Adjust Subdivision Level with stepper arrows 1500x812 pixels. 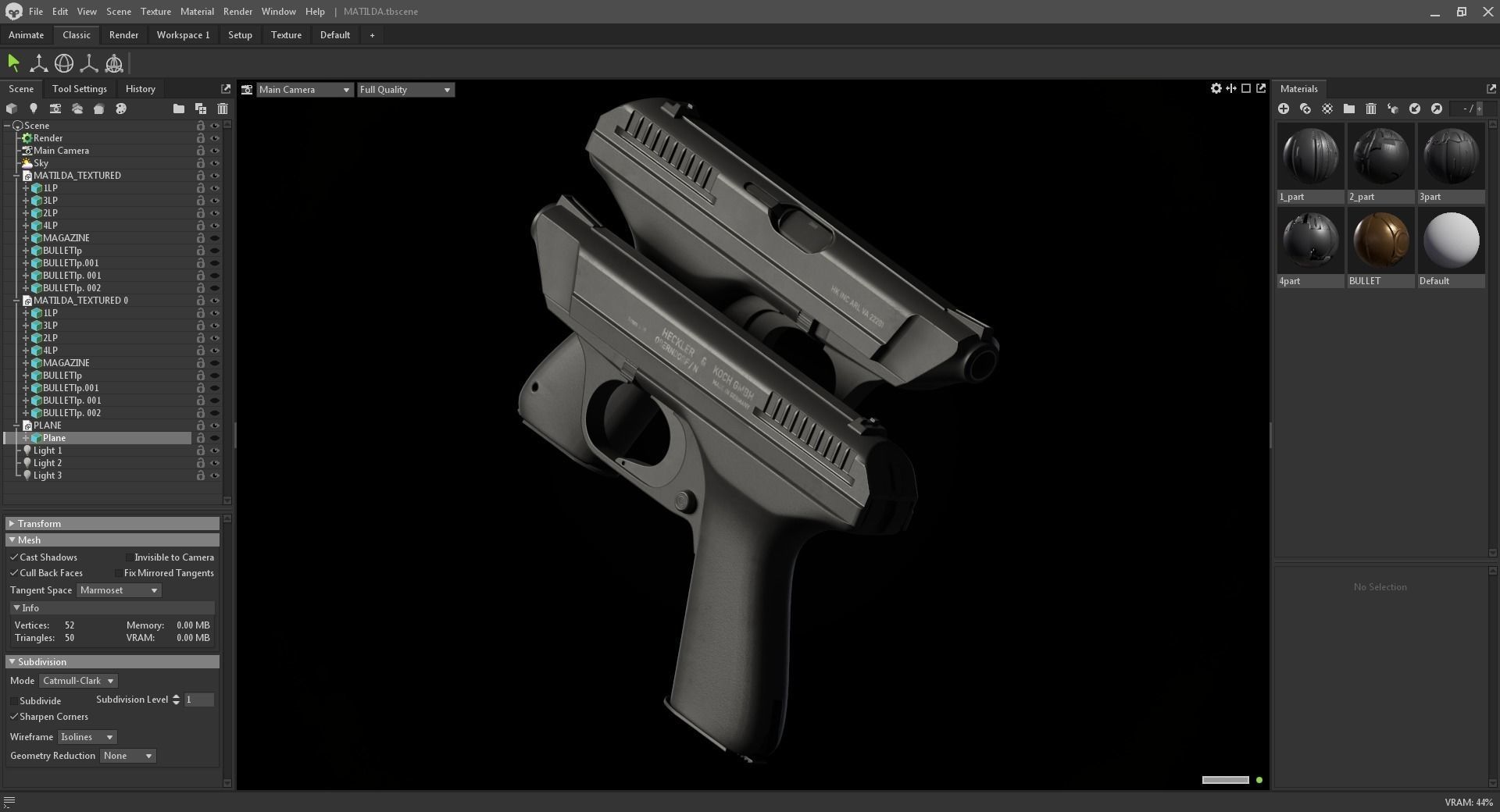(x=176, y=700)
